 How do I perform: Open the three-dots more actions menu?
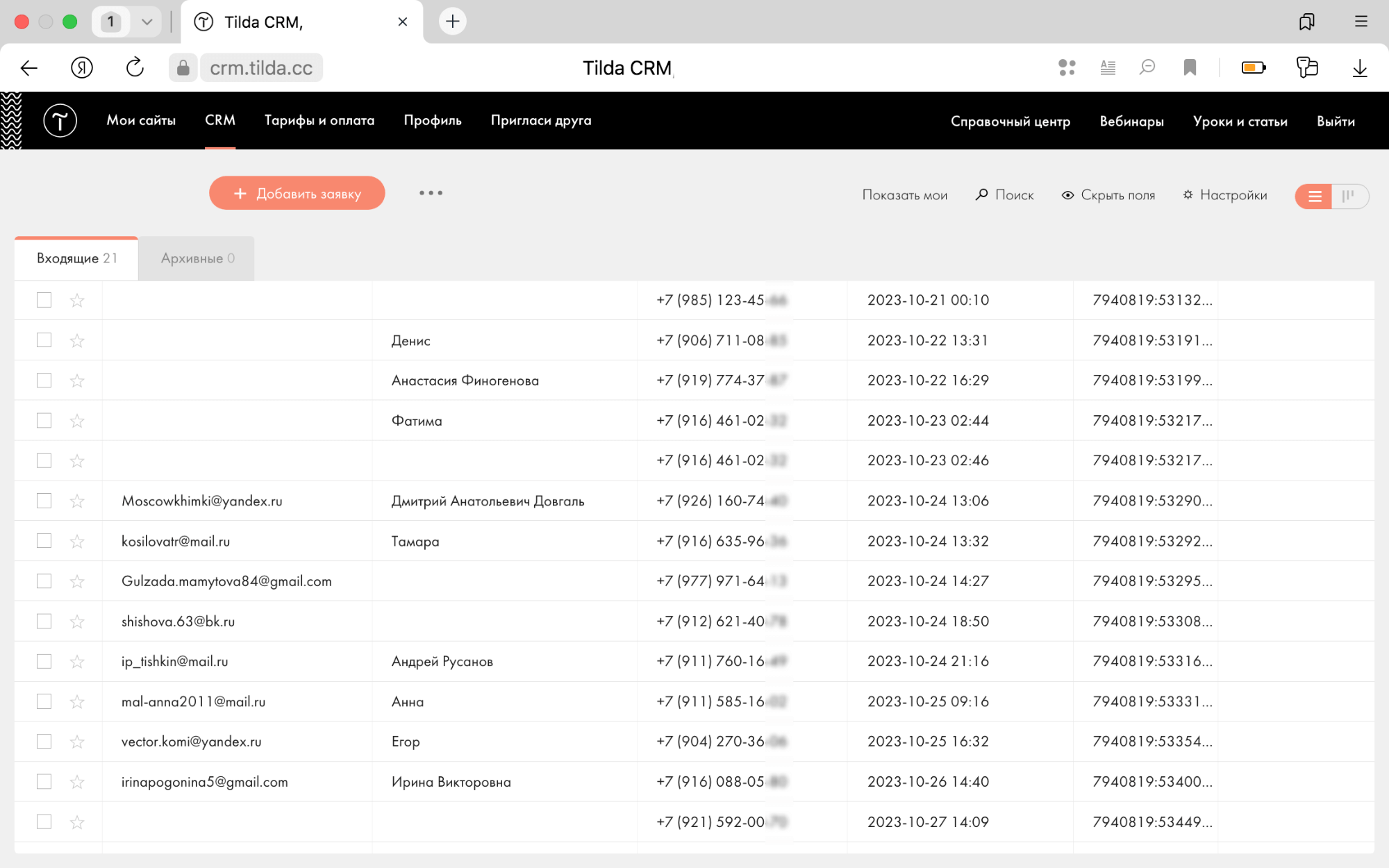point(431,193)
